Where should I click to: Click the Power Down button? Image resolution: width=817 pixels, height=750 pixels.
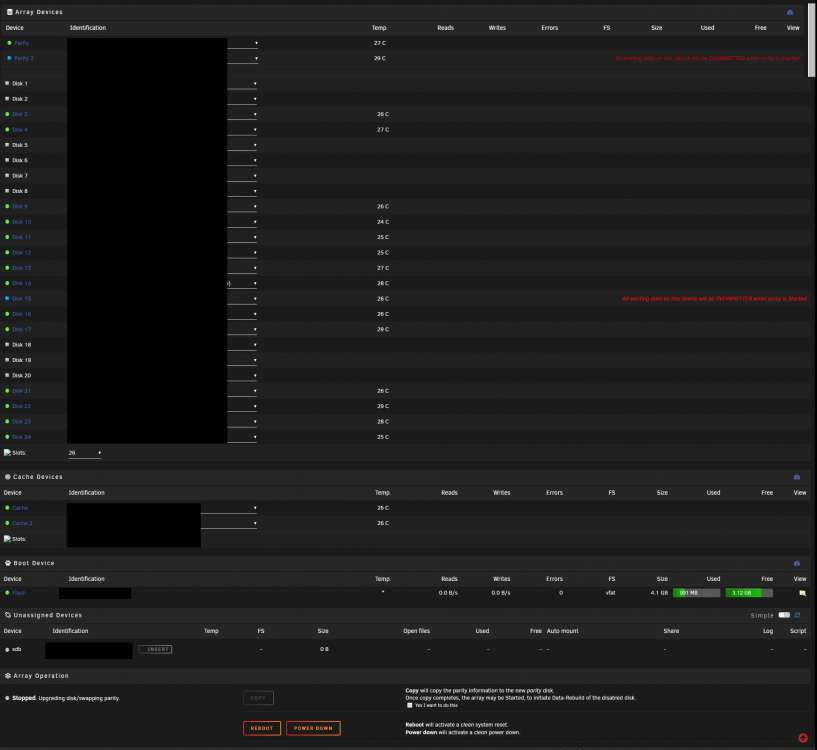point(313,728)
